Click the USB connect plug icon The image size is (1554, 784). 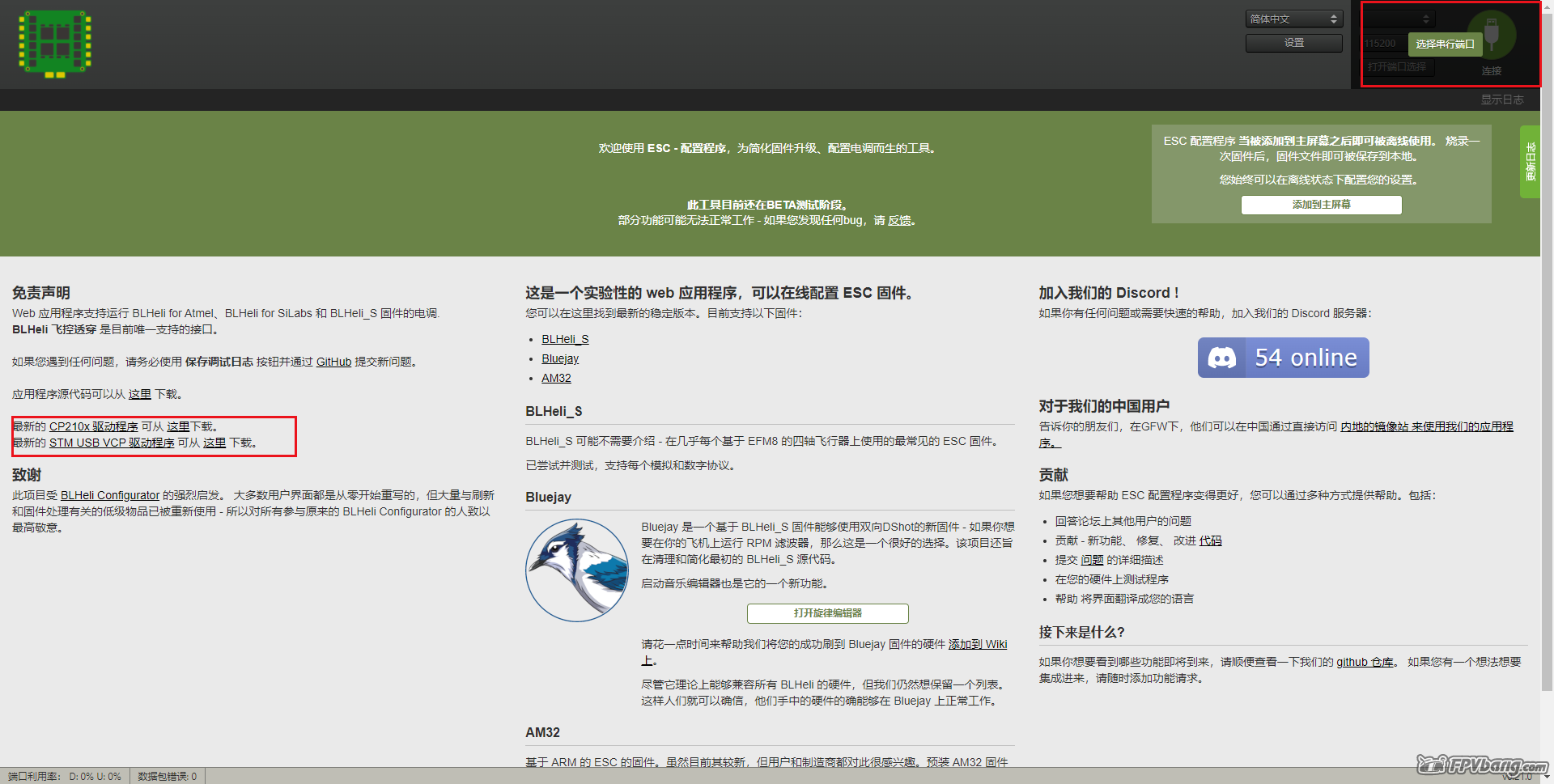click(1492, 34)
